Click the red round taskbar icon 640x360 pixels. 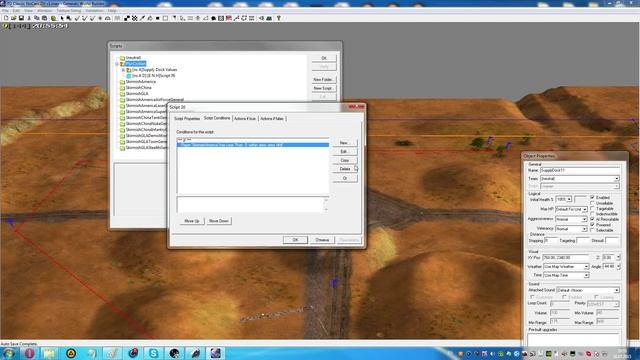tap(29, 353)
